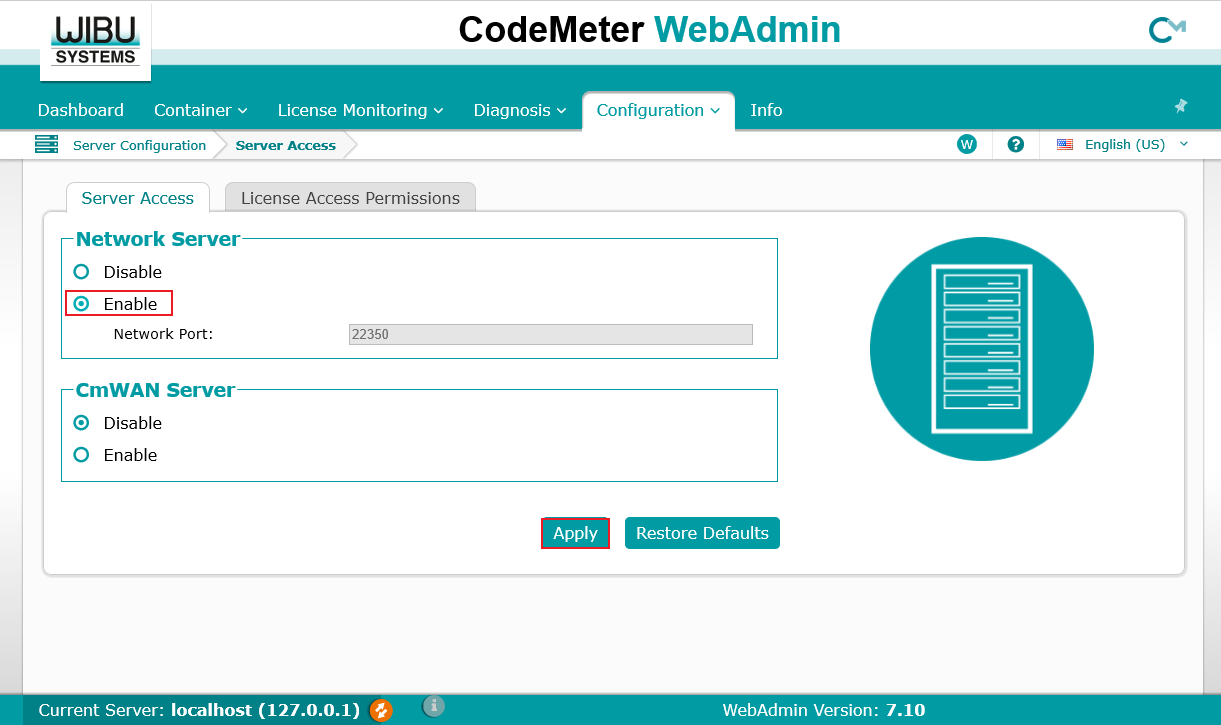Select Disable under Network Server
This screenshot has width=1221, height=725.
(x=82, y=272)
